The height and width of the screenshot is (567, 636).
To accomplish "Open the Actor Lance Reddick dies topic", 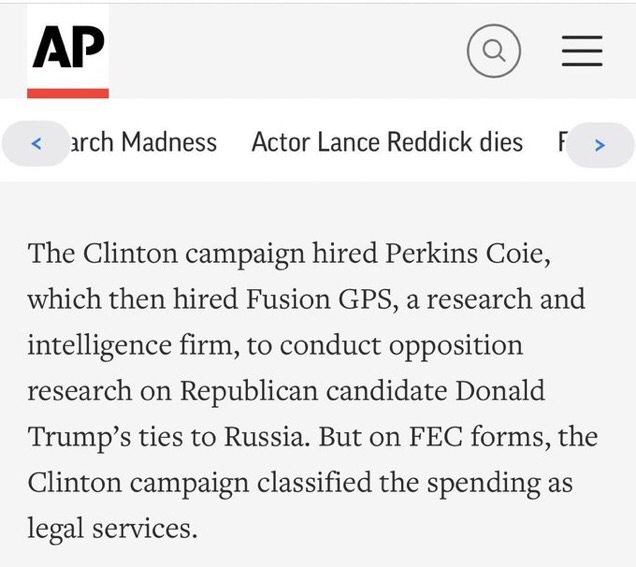I will (387, 143).
